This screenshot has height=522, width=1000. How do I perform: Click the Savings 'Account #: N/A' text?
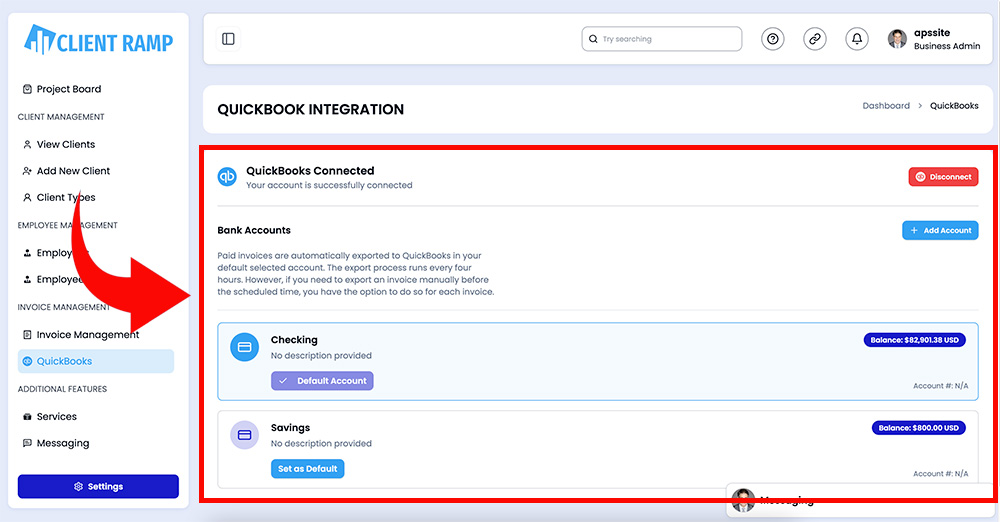941,474
